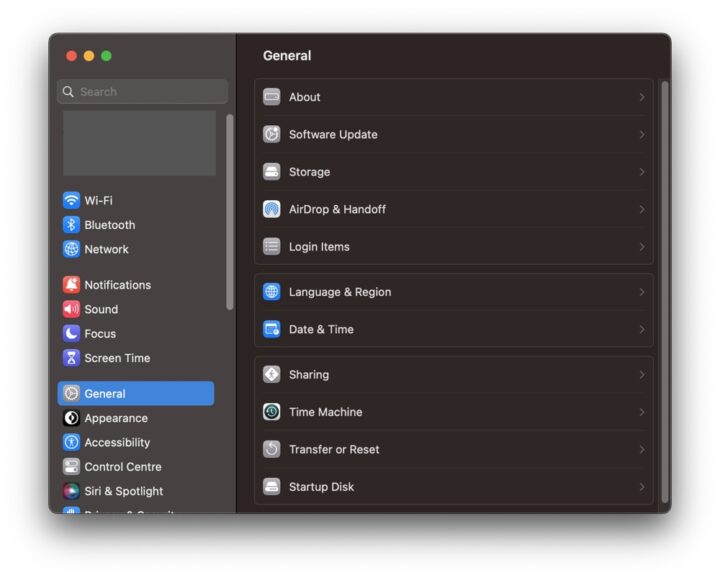This screenshot has width=720, height=578.
Task: Click the Appearance icon in sidebar
Action: click(x=71, y=418)
